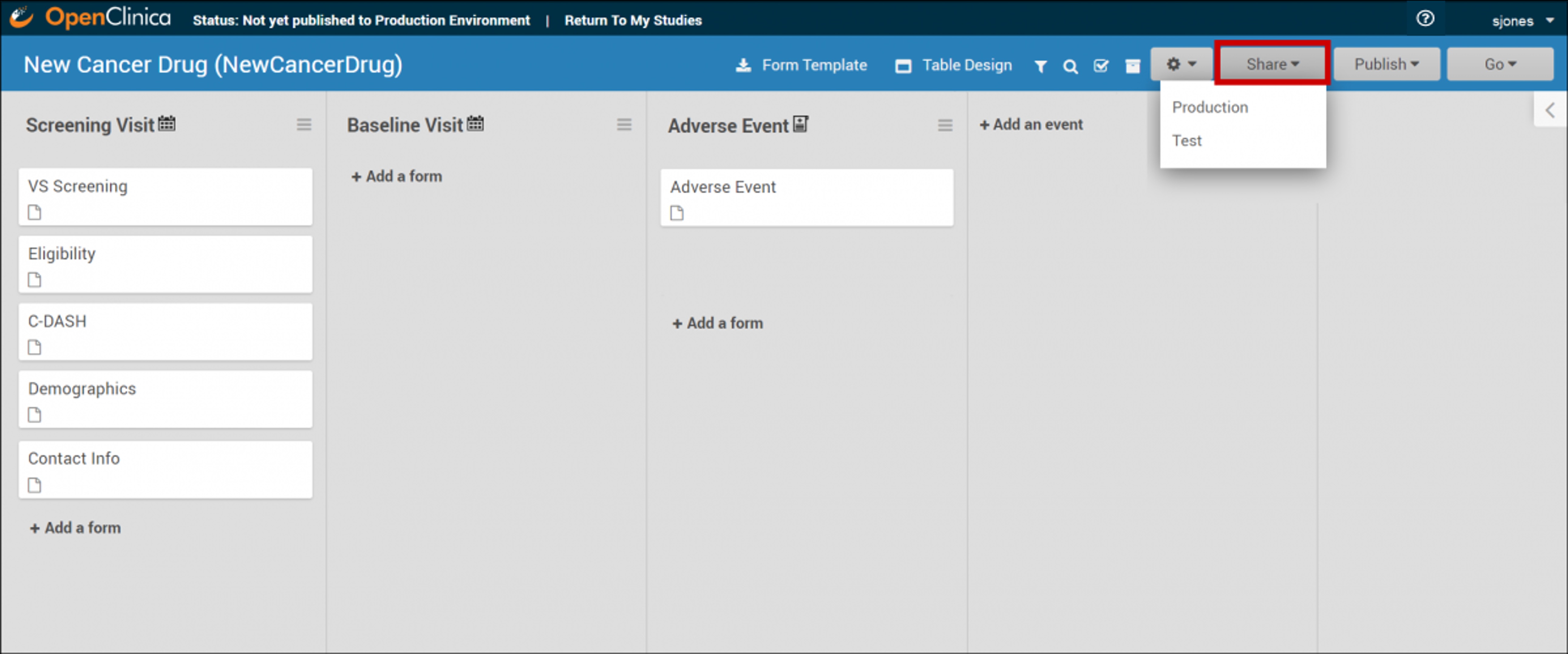This screenshot has width=1568, height=654.
Task: Open the Eligibility form card
Action: point(165,264)
